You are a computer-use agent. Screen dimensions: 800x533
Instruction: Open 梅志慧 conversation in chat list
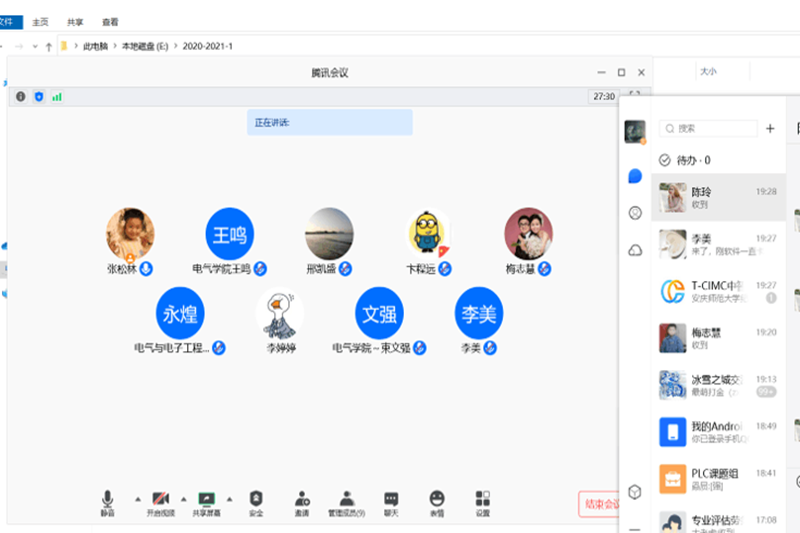coord(718,338)
